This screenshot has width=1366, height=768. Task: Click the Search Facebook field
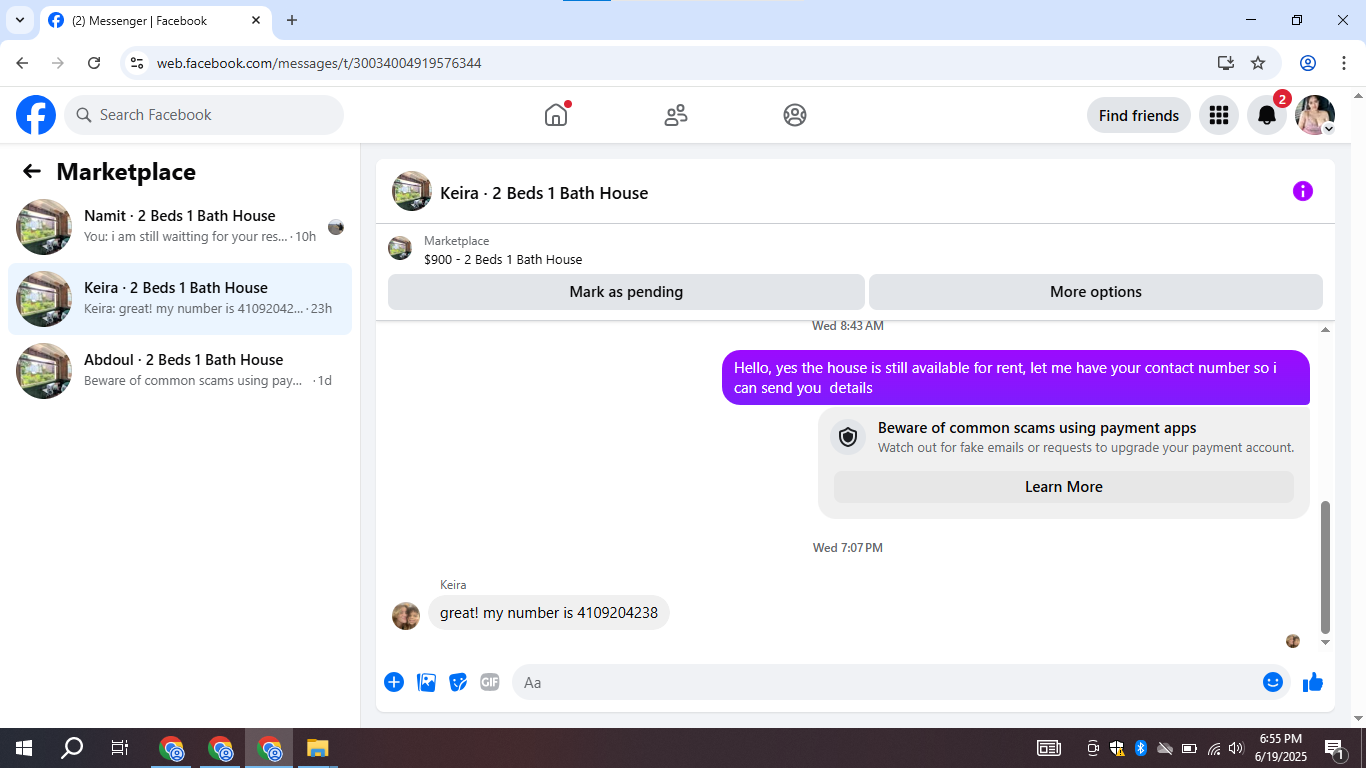[204, 115]
